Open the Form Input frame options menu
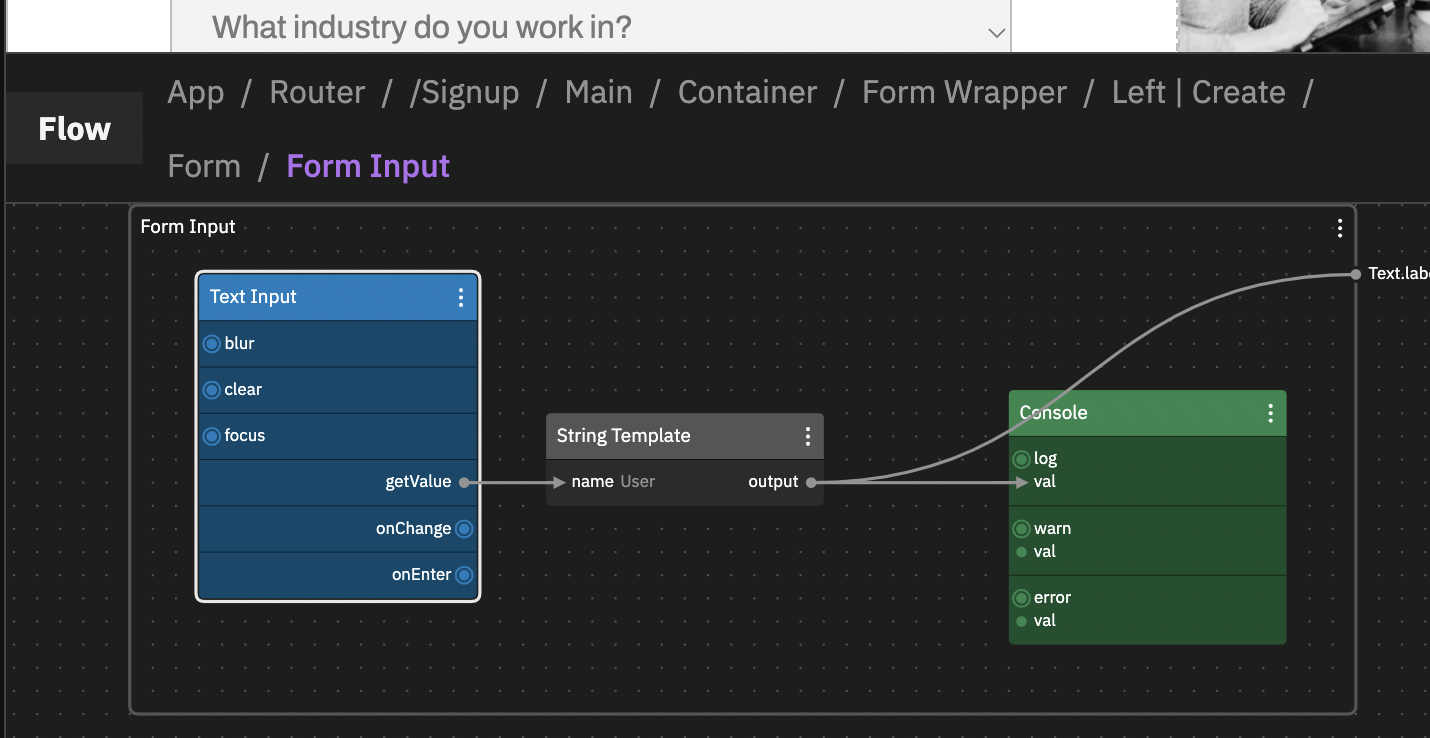This screenshot has width=1430, height=738. [x=1339, y=227]
